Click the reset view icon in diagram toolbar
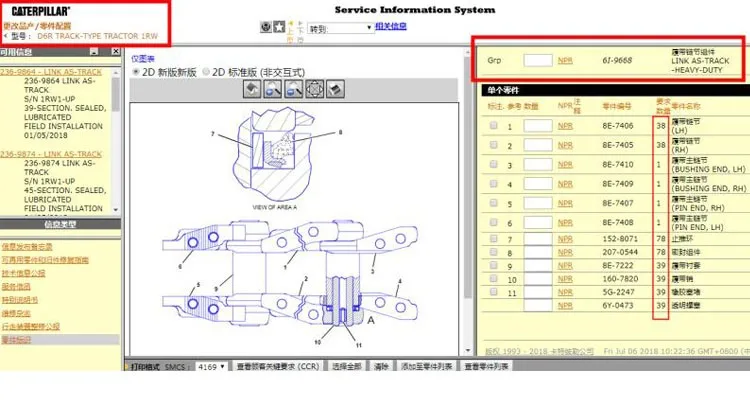750x400 pixels. pyautogui.click(x=252, y=89)
